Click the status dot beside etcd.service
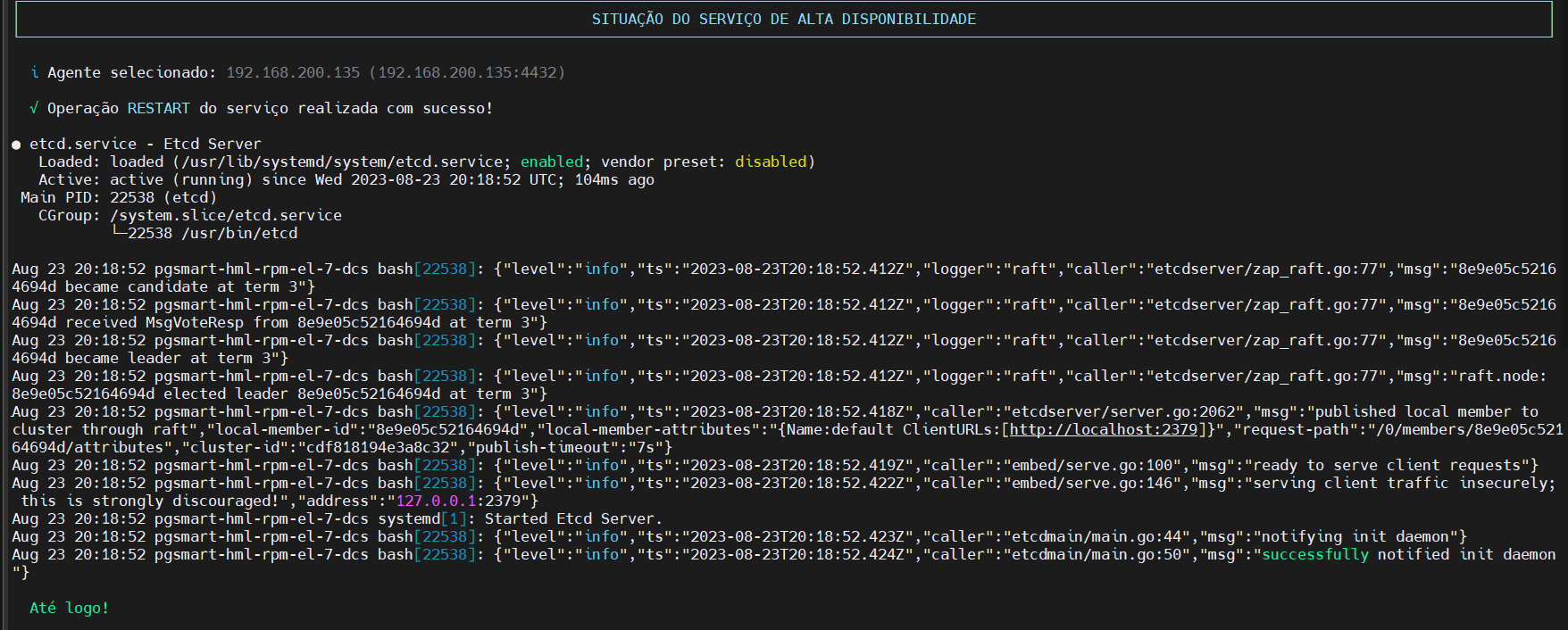The image size is (1568, 630). [16, 145]
